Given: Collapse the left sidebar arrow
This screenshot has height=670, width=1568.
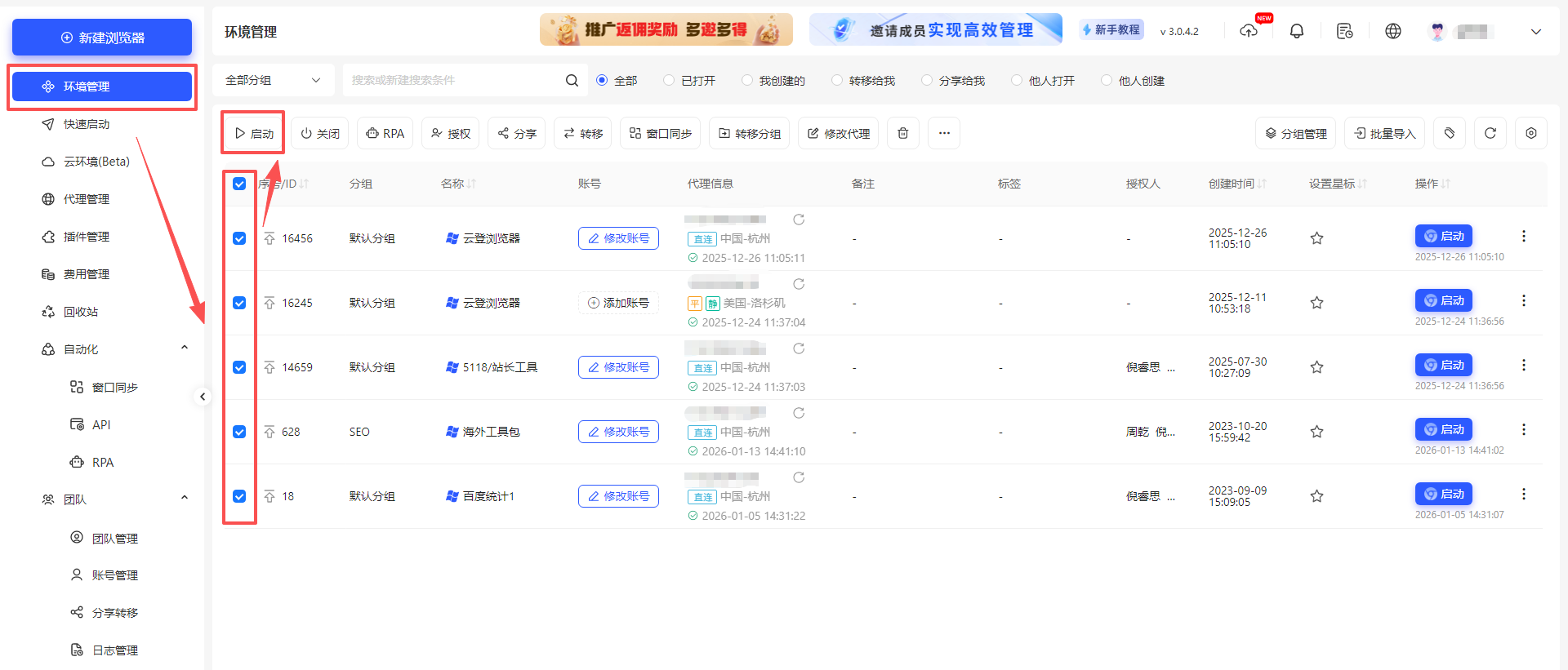Looking at the screenshot, I should click(203, 397).
